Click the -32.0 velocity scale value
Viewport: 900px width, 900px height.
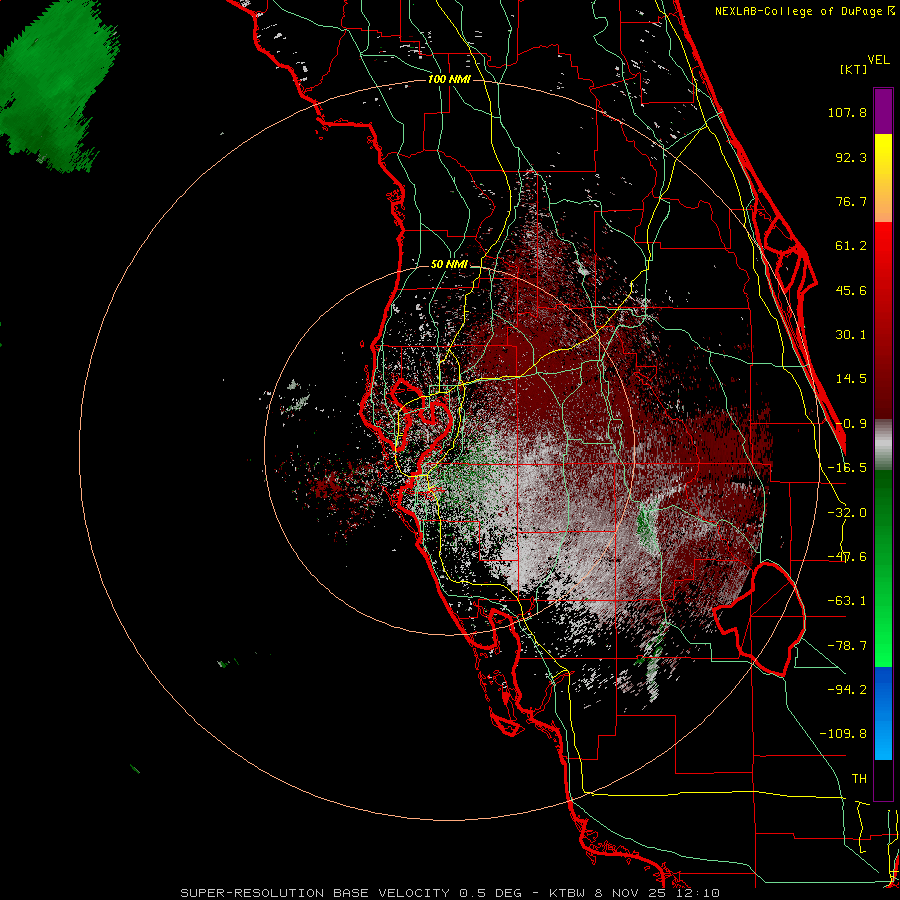(847, 513)
